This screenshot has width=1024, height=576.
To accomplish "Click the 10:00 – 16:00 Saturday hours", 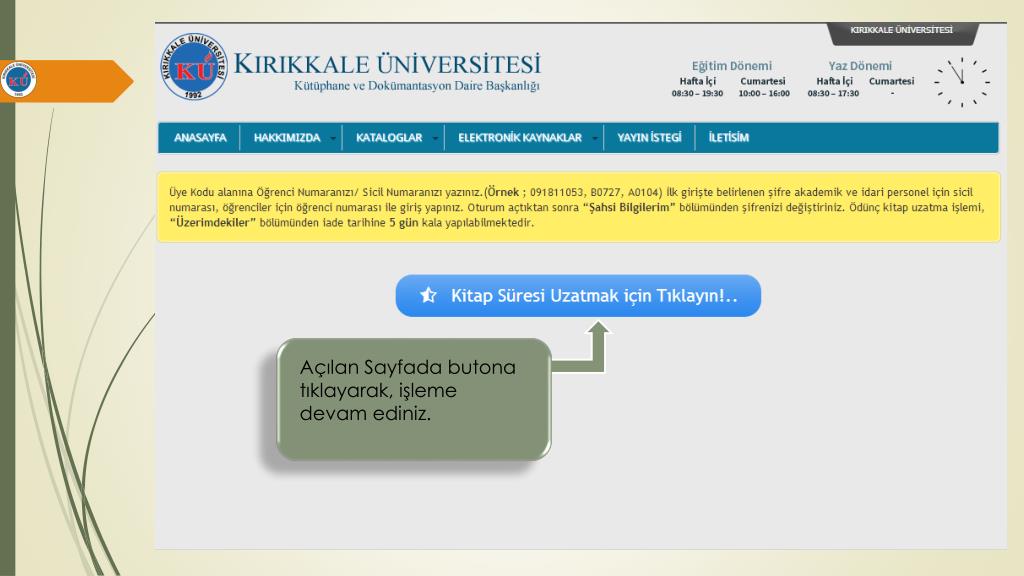I will pos(764,93).
